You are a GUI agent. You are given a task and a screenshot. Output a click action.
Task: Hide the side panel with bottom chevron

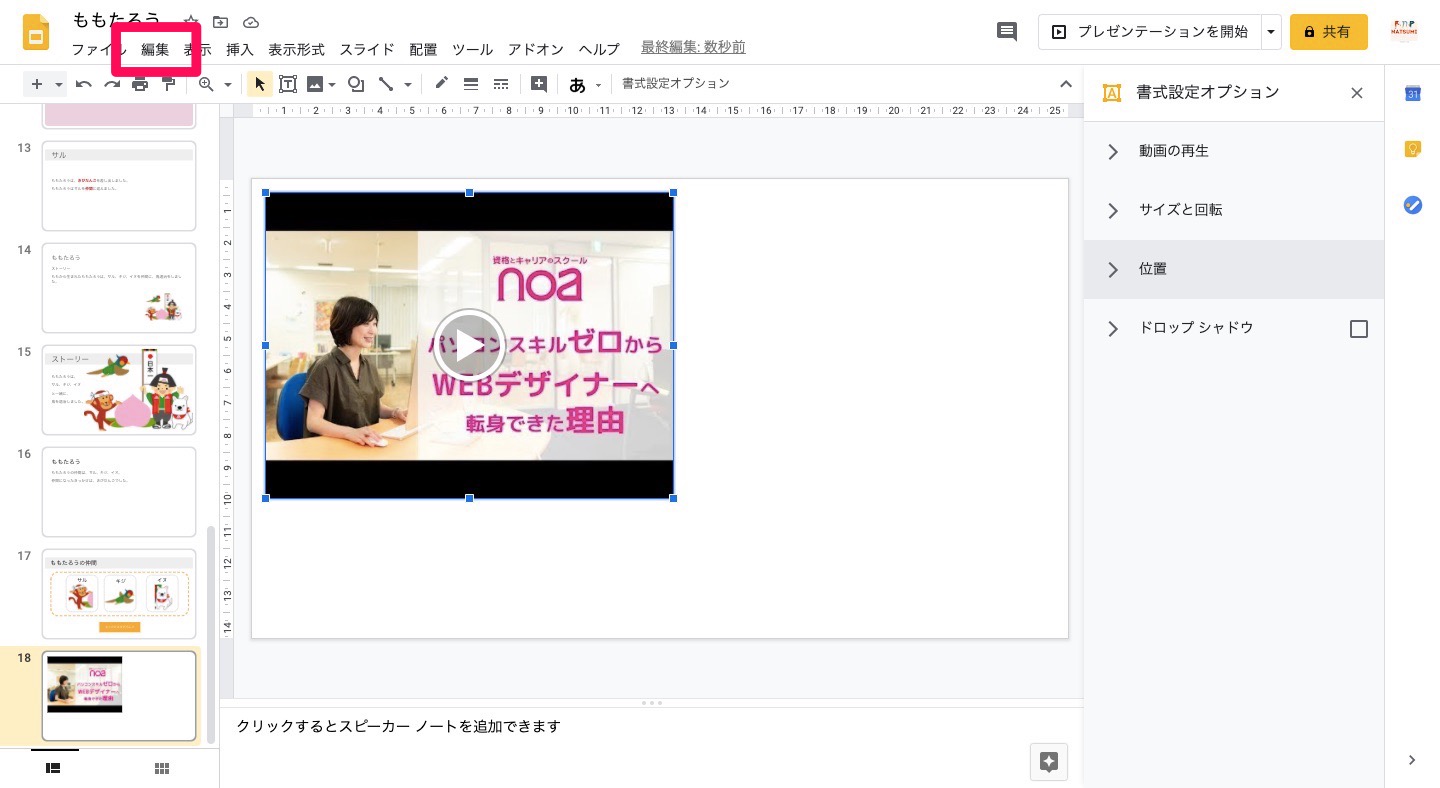pyautogui.click(x=1412, y=760)
